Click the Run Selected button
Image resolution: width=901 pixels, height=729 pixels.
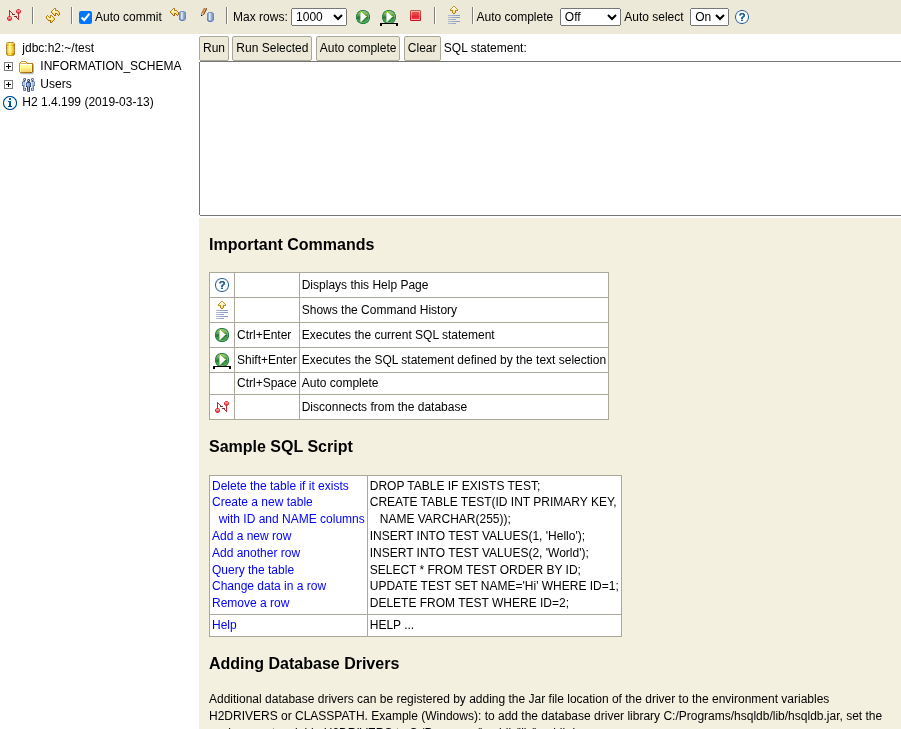[272, 48]
